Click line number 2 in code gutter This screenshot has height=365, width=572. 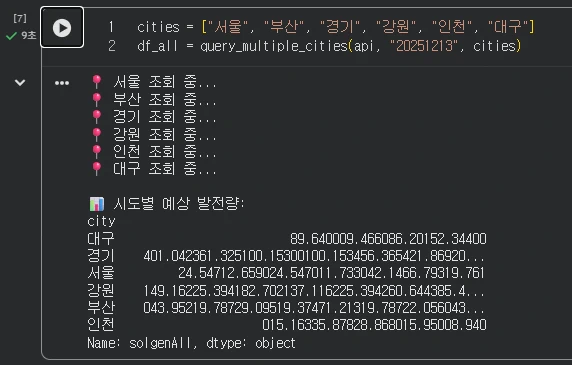tap(112, 46)
